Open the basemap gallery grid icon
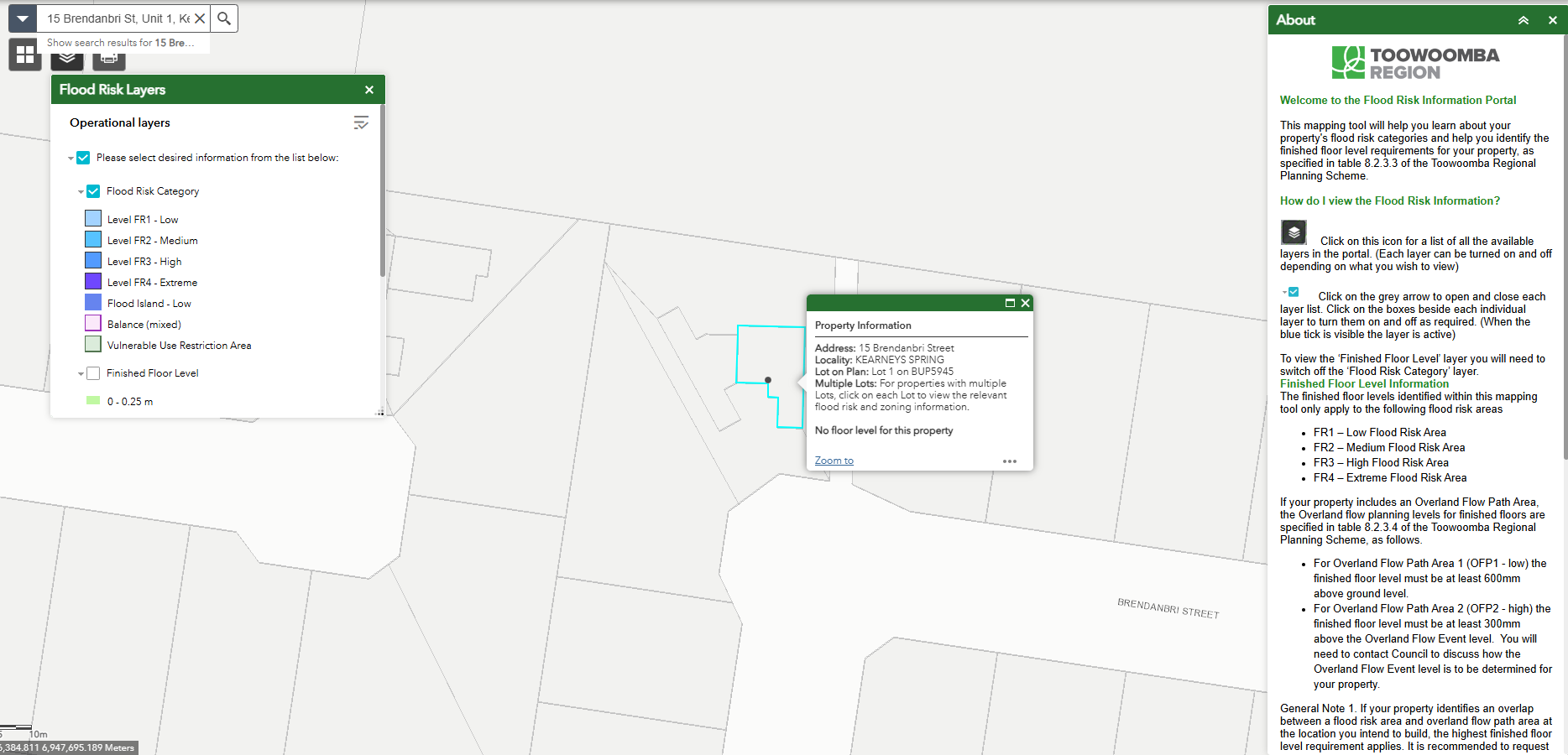Screen dimensions: 1568x755 tap(25, 55)
